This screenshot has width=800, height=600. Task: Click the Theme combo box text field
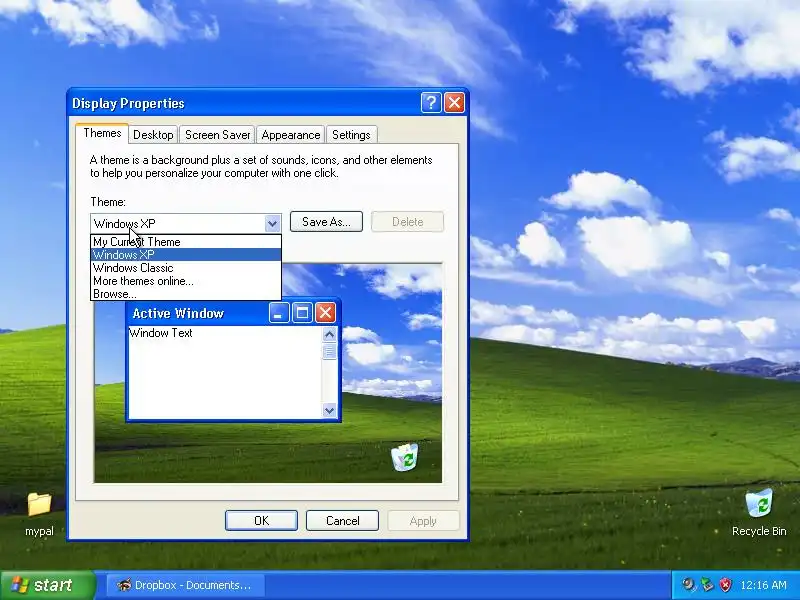coord(178,223)
